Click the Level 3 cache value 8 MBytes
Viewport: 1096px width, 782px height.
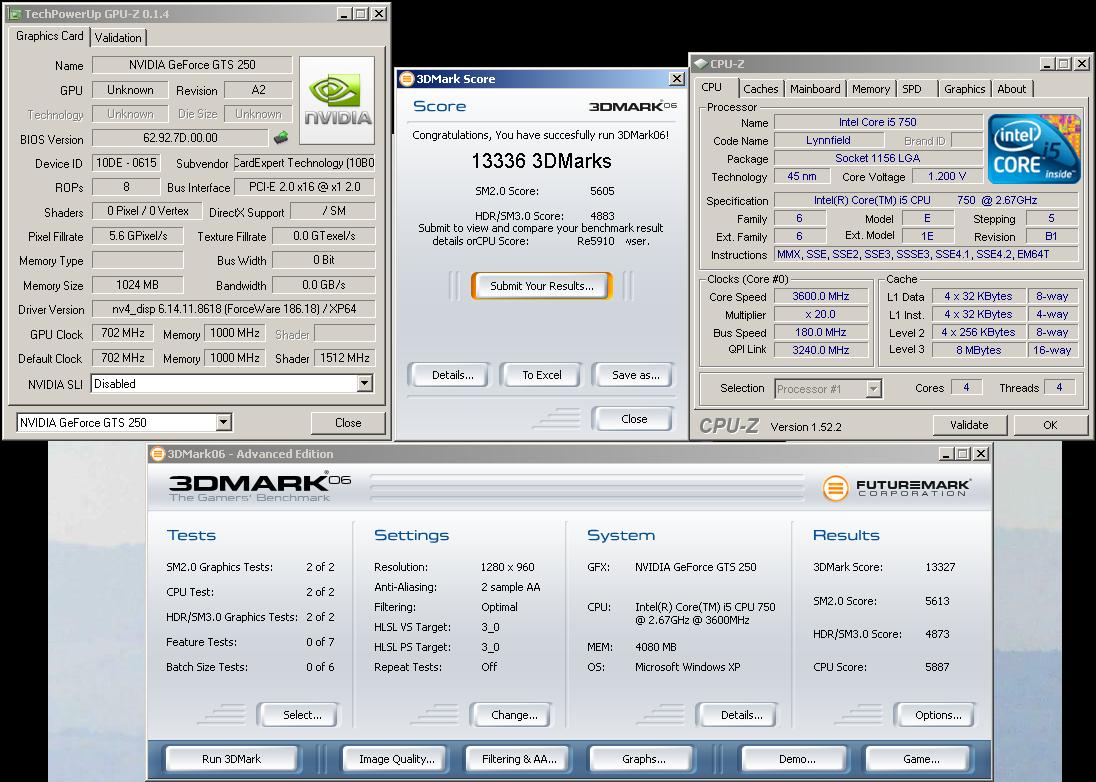(x=979, y=350)
